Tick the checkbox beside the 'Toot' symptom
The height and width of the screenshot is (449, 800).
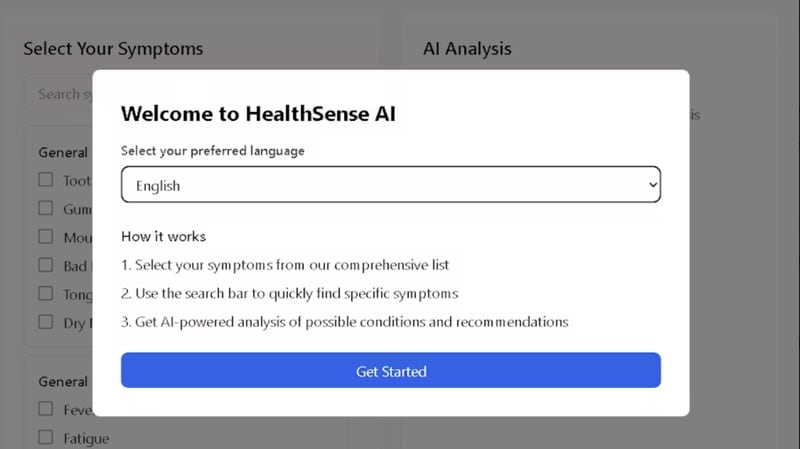[x=46, y=180]
